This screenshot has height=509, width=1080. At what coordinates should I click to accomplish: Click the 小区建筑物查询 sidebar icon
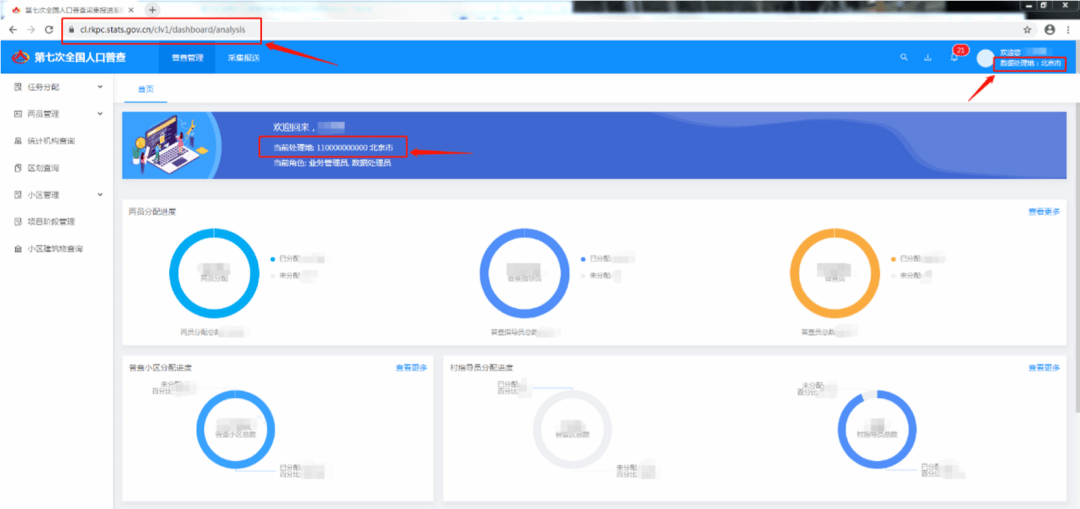tap(18, 249)
